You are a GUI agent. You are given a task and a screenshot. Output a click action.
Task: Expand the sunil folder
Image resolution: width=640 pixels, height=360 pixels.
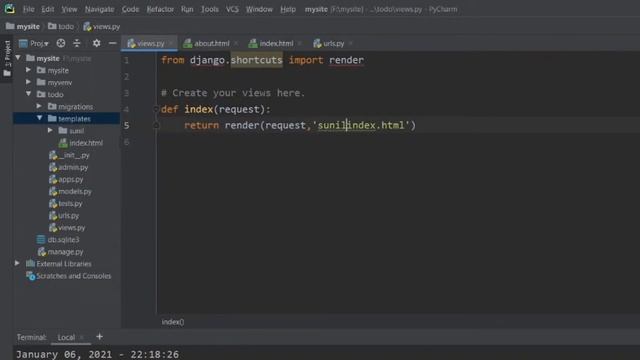click(x=50, y=131)
